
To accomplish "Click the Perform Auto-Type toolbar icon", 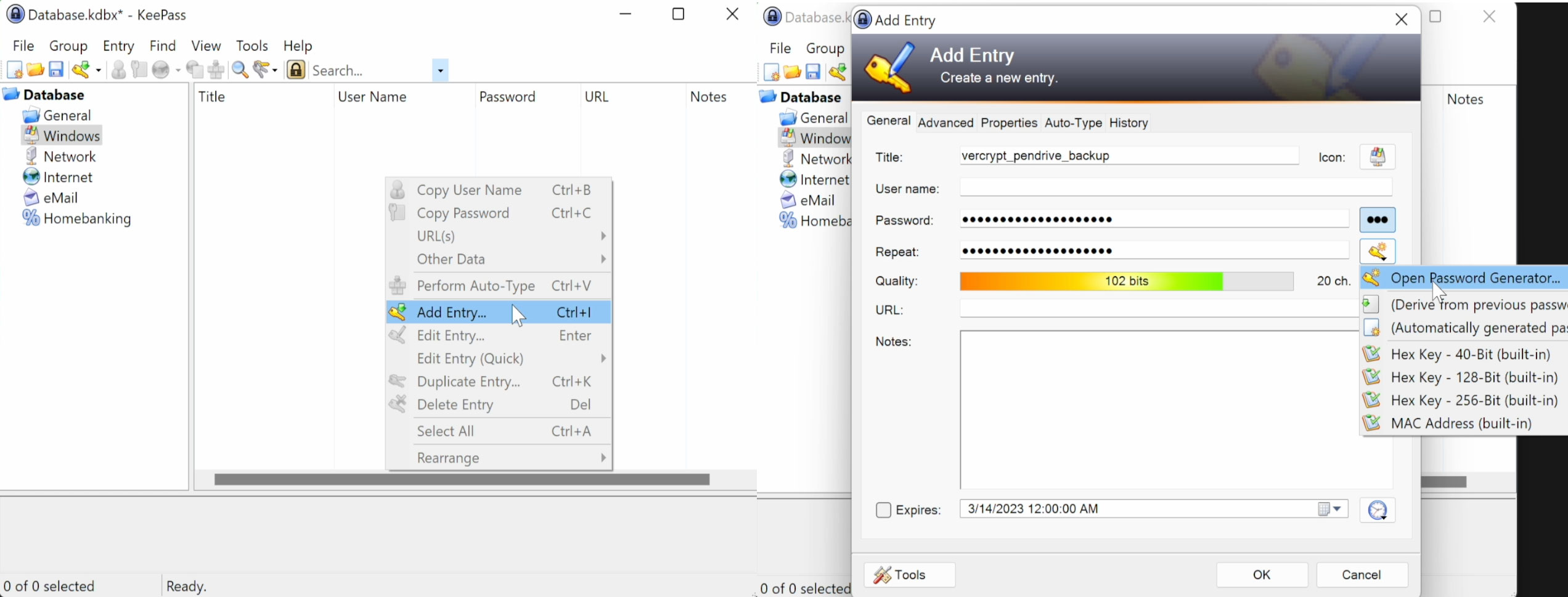I will click(216, 70).
